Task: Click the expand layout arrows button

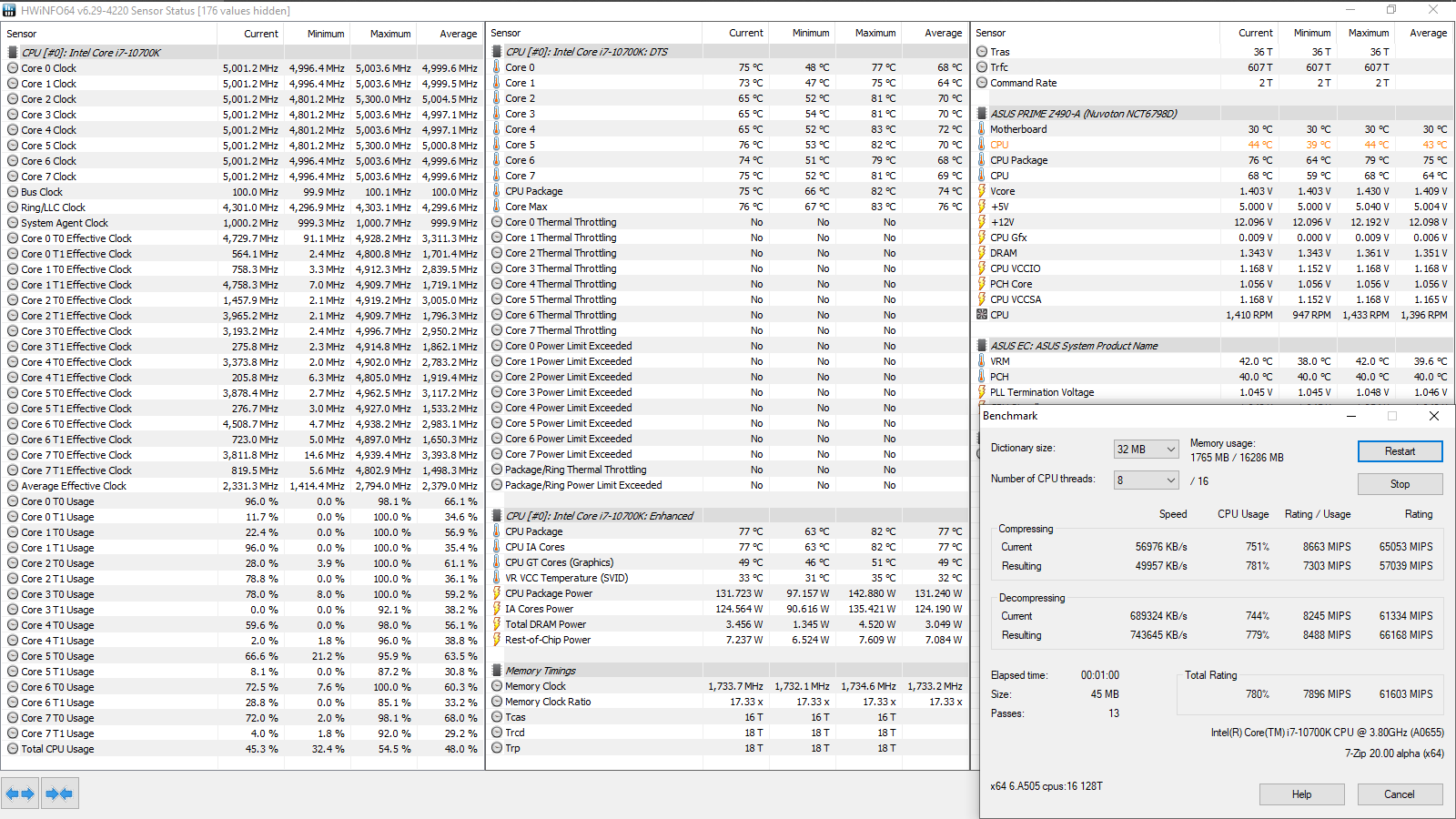Action: coord(20,794)
